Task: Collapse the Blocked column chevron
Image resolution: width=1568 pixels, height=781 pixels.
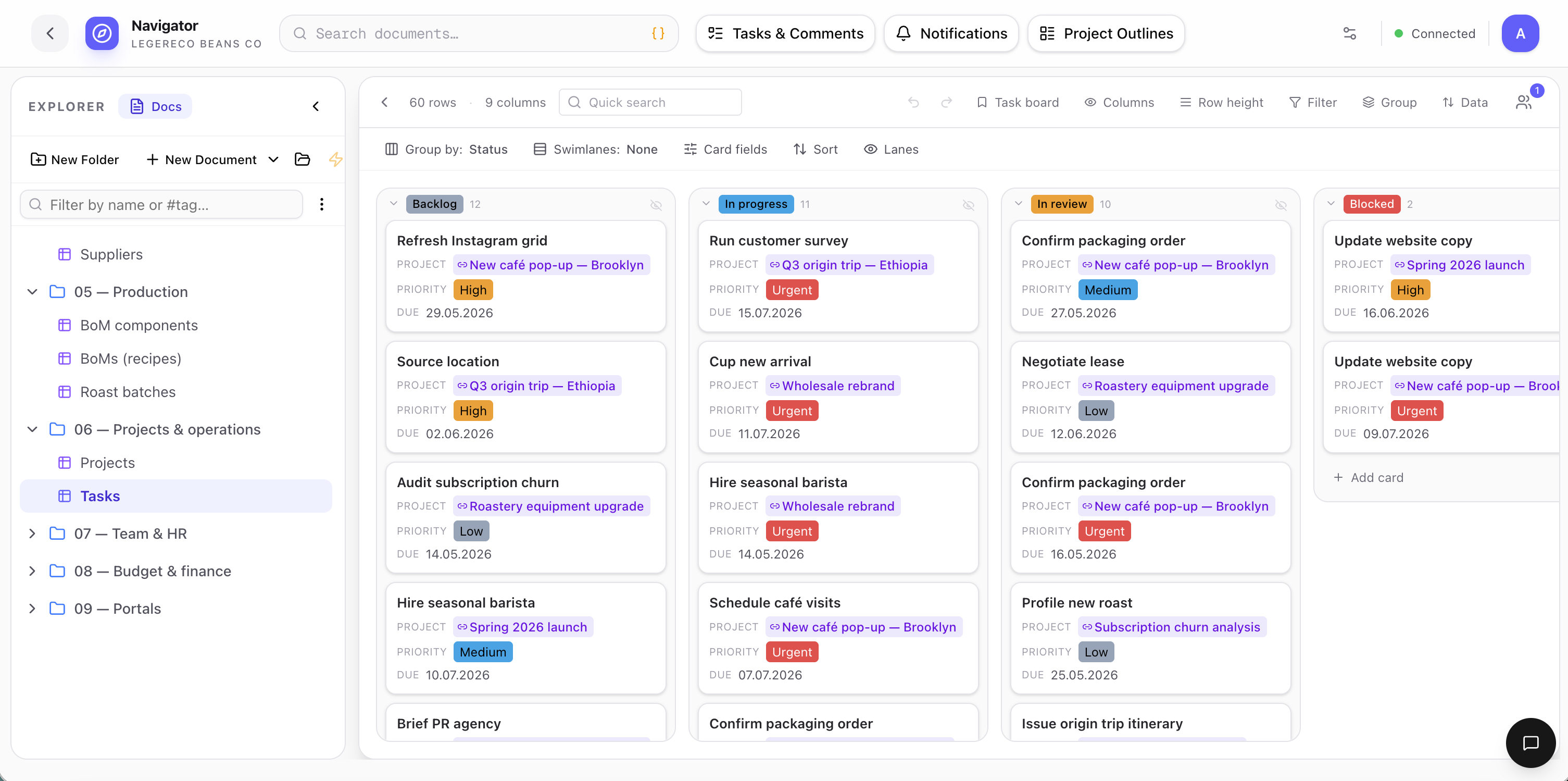Action: [1331, 204]
